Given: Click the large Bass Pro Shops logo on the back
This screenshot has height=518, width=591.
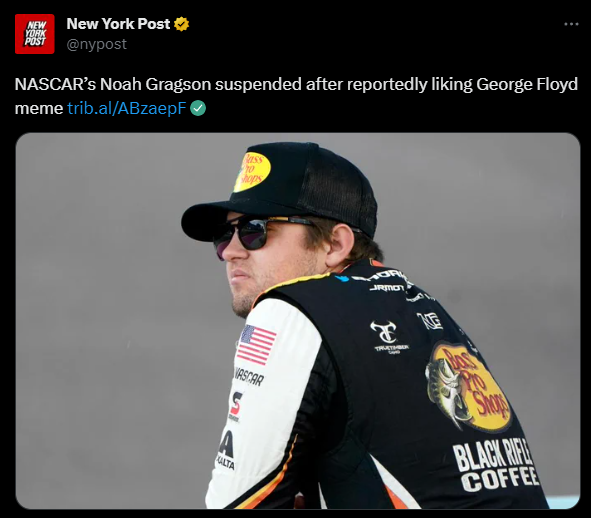Looking at the screenshot, I should point(469,386).
